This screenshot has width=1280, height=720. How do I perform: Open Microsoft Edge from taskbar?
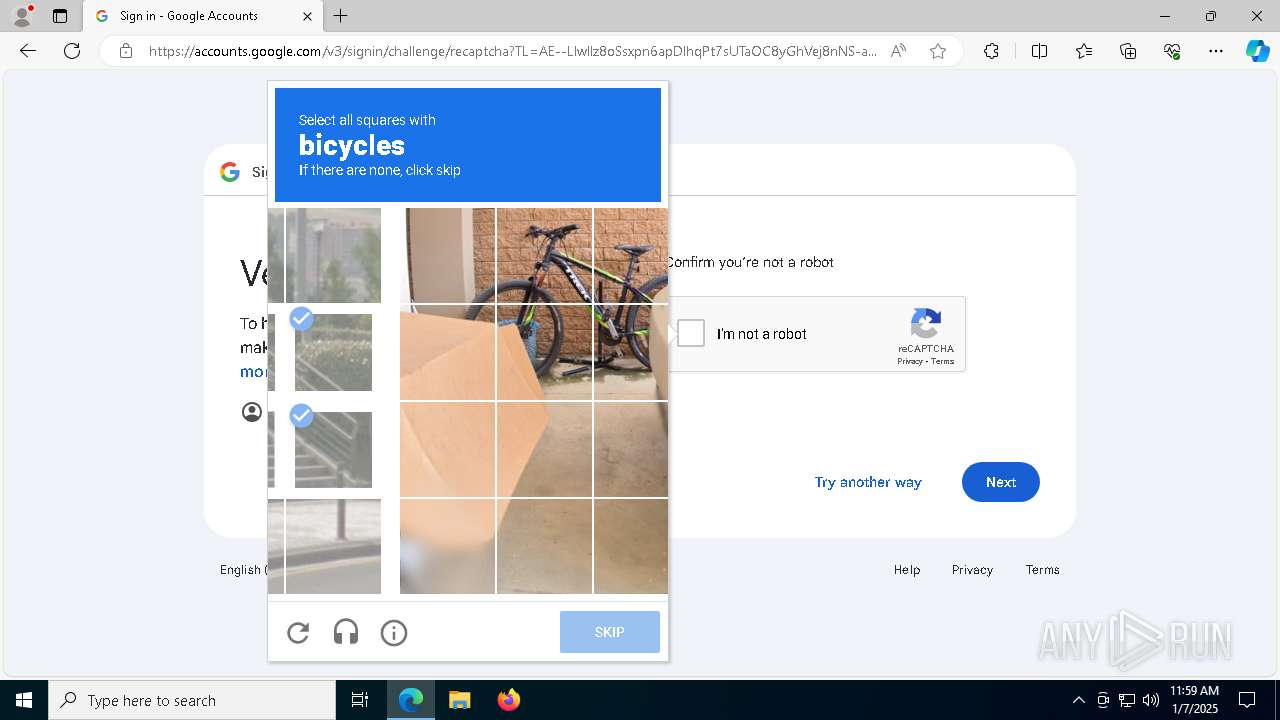[x=411, y=700]
